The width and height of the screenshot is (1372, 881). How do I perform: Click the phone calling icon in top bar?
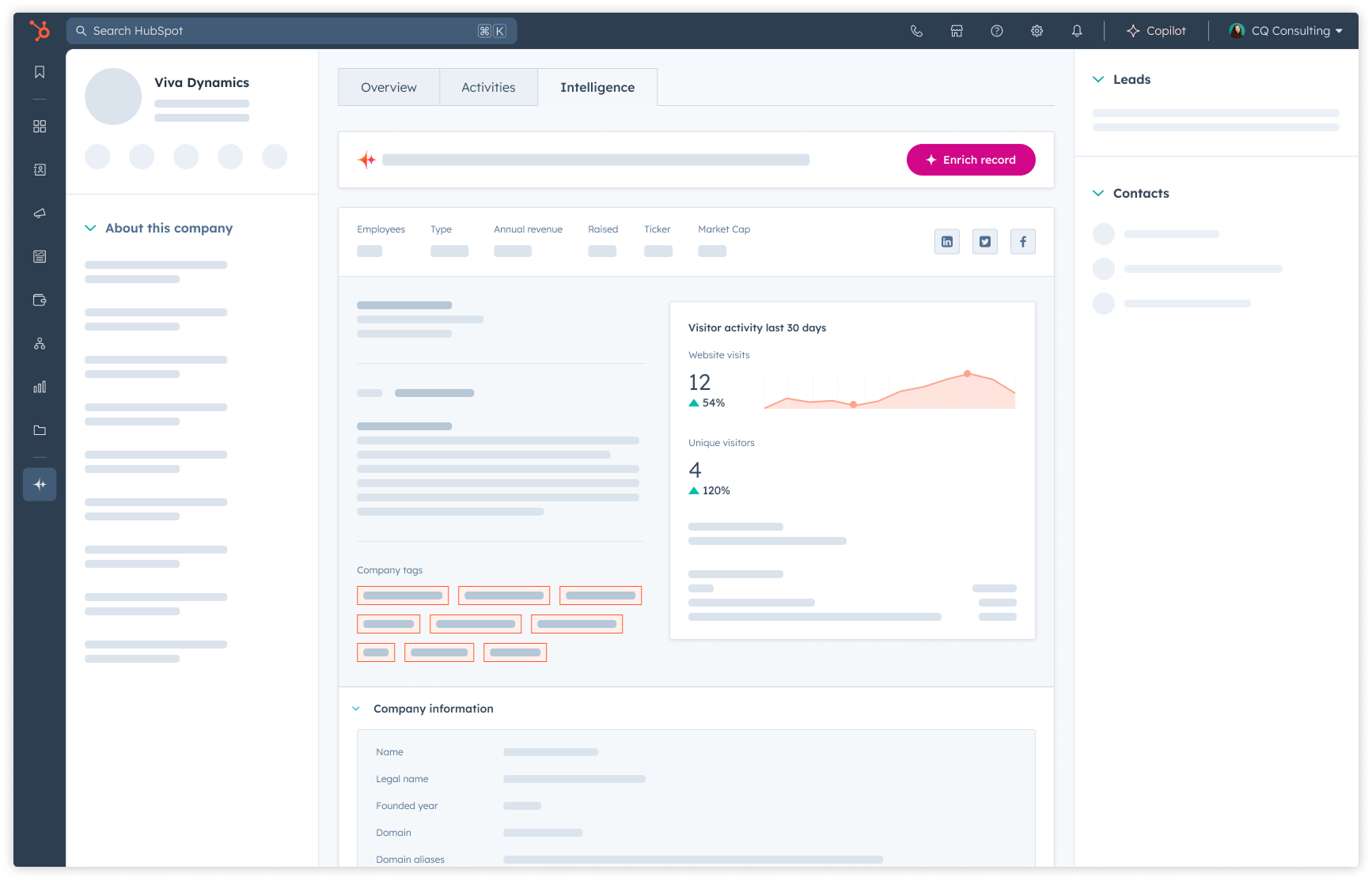tap(916, 31)
